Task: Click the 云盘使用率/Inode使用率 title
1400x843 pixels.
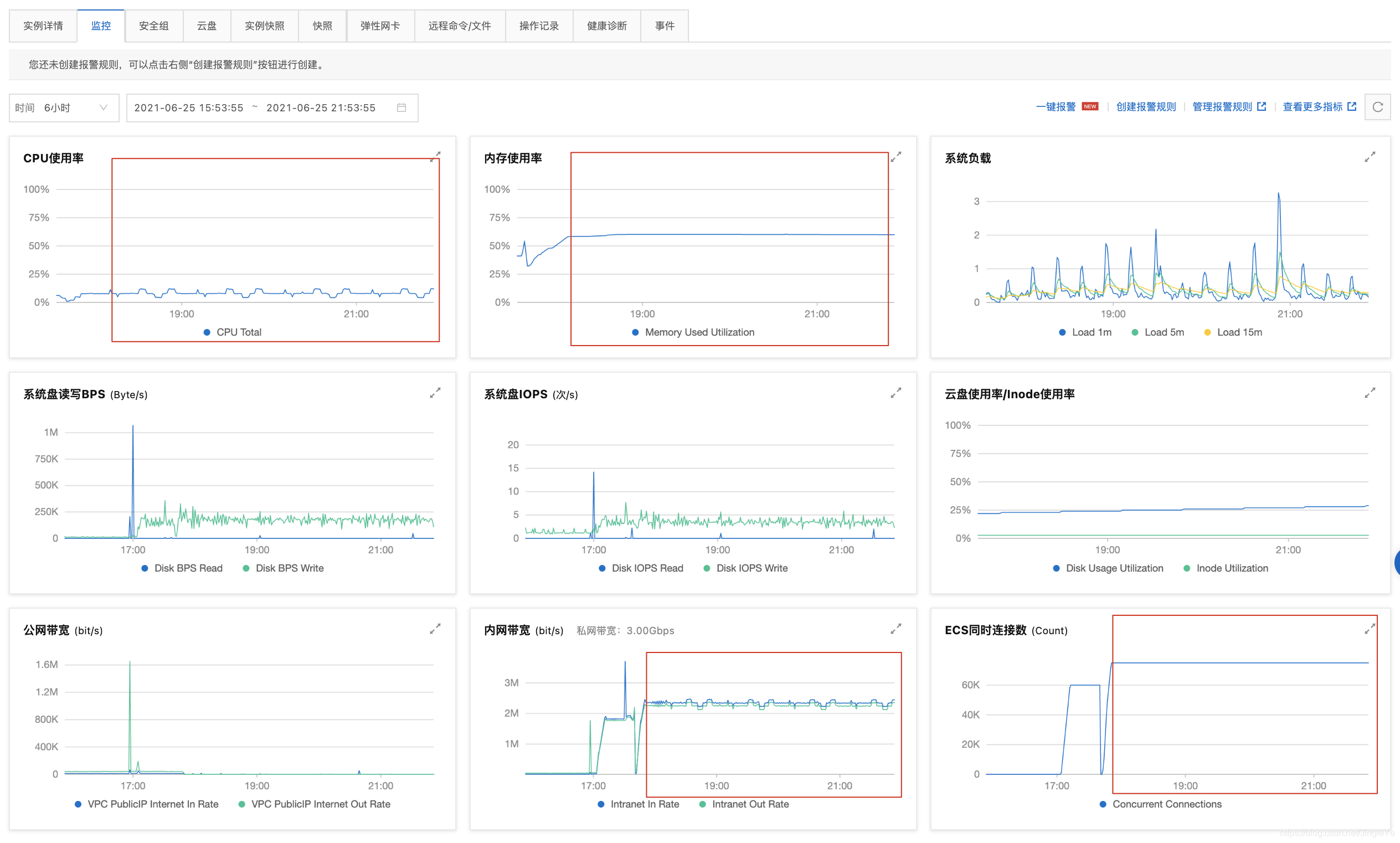Action: point(1009,394)
